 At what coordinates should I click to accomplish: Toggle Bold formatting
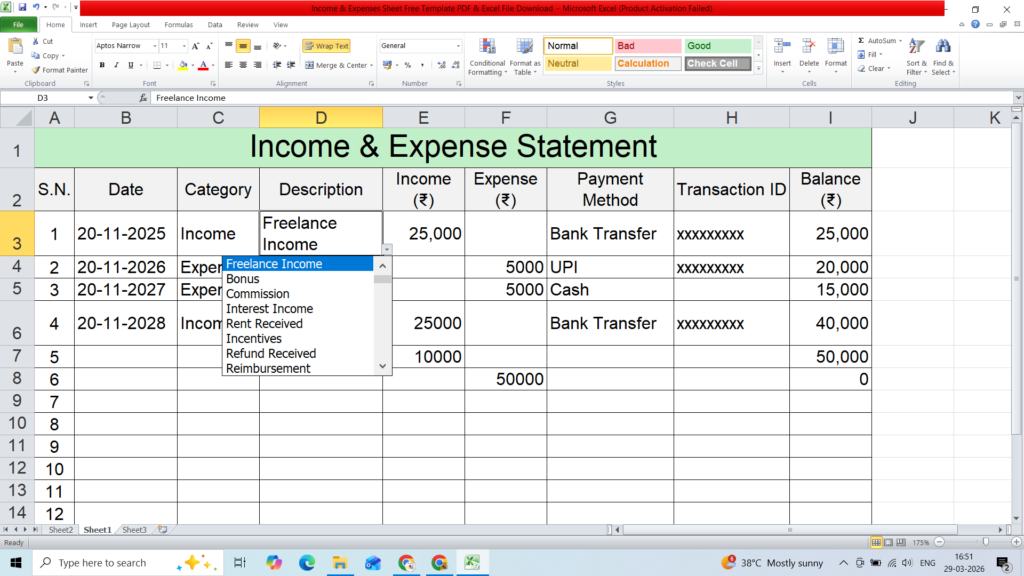102,65
